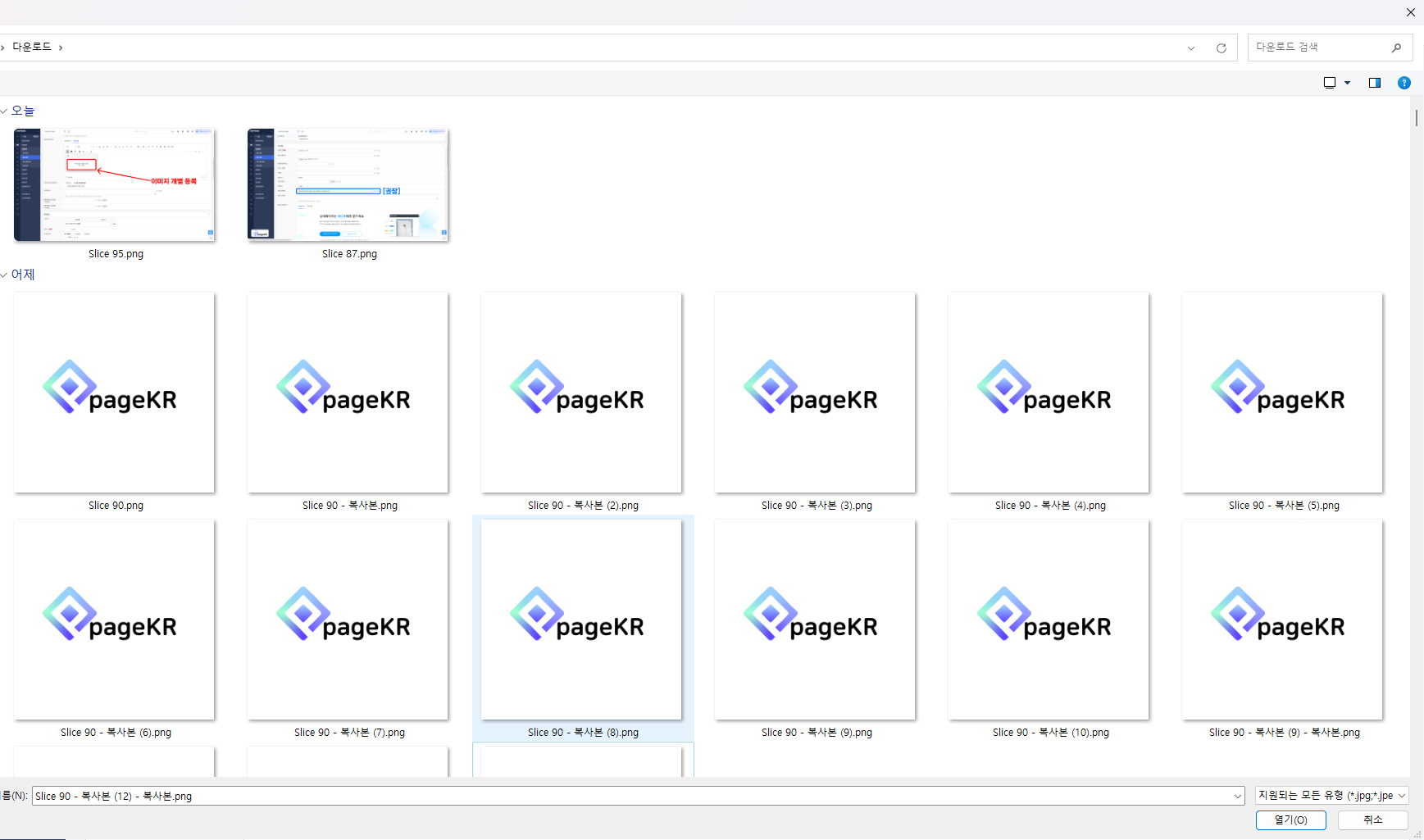Image resolution: width=1424 pixels, height=840 pixels.
Task: Open the view options dropdown arrow
Action: 1347,83
